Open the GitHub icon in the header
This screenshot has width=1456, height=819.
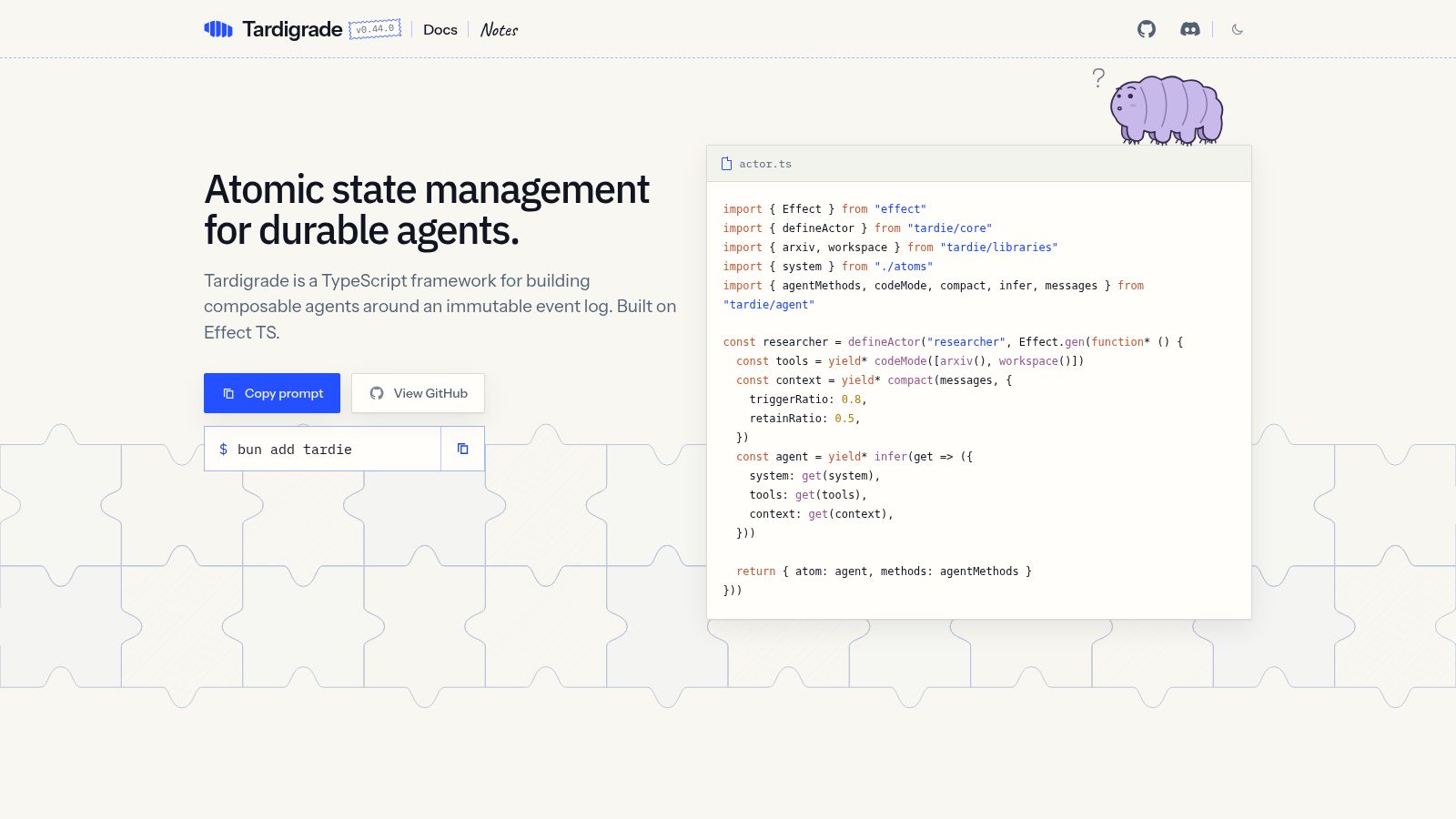coord(1147,29)
